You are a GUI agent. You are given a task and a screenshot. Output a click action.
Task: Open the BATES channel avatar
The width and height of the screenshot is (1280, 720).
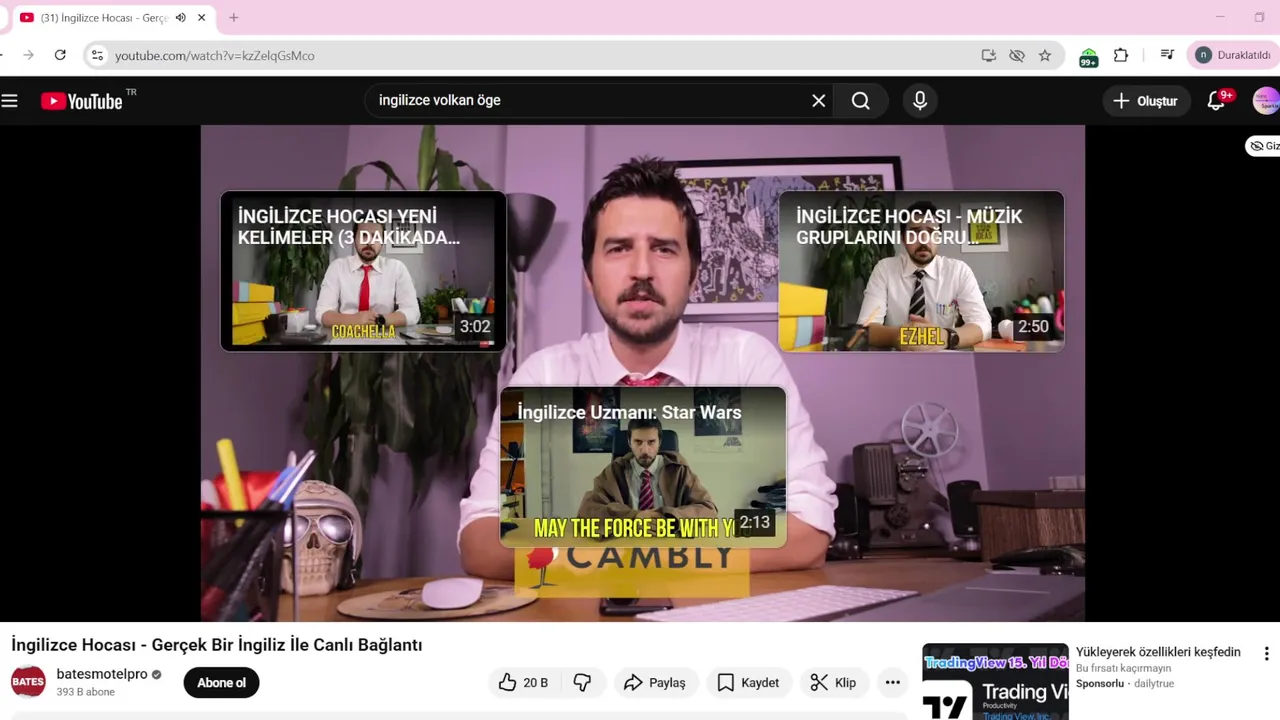coord(28,682)
